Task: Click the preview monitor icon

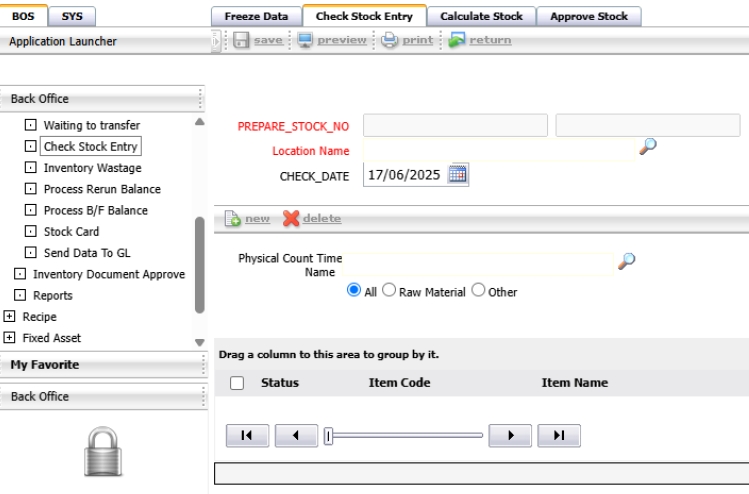Action: (305, 40)
